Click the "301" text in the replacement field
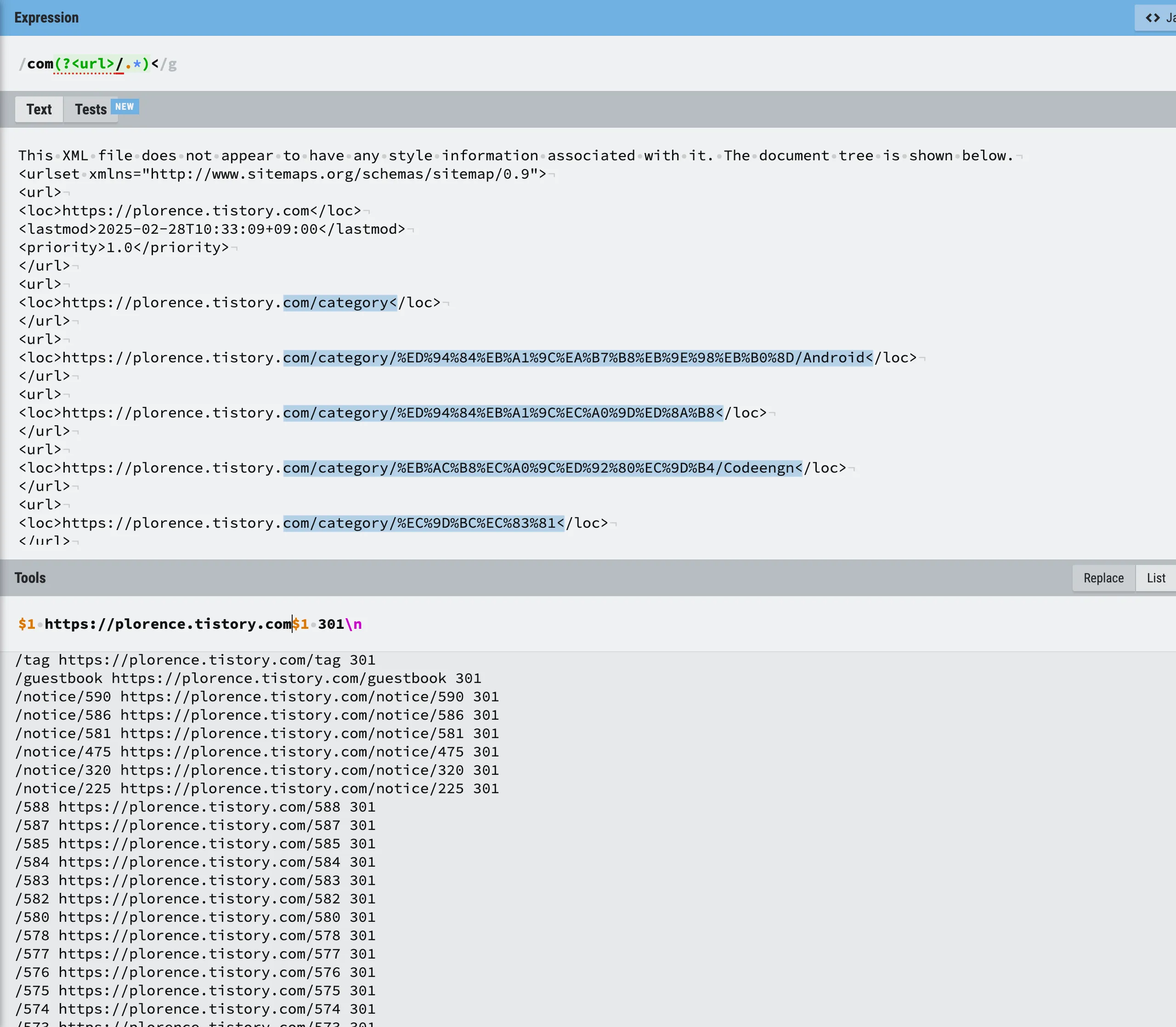The image size is (1176, 1027). (331, 624)
